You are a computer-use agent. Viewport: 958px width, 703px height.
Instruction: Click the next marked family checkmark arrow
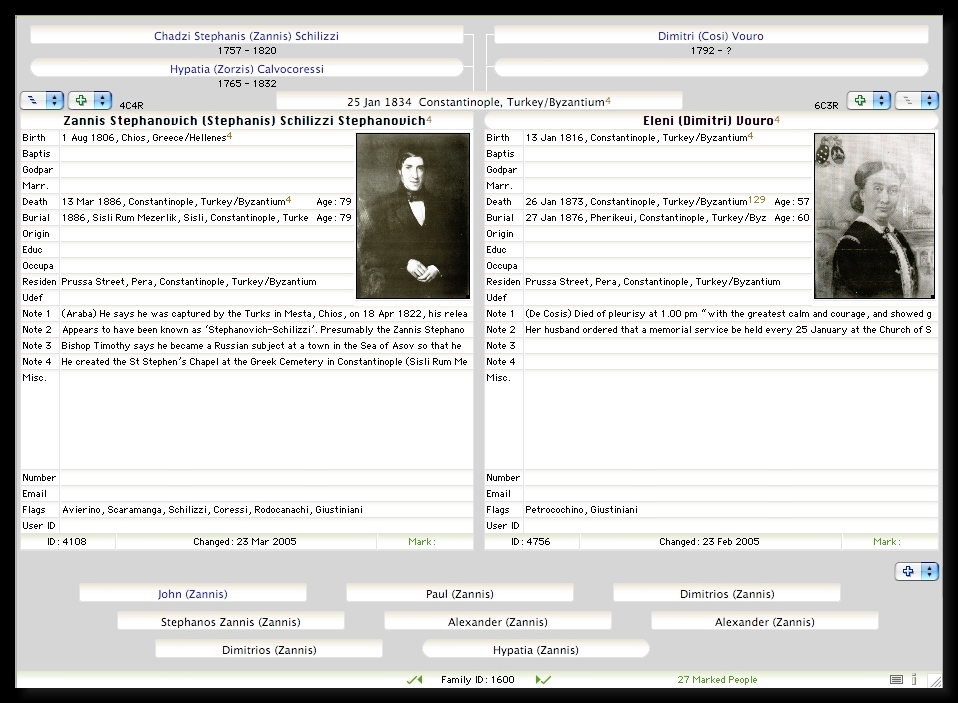point(544,680)
